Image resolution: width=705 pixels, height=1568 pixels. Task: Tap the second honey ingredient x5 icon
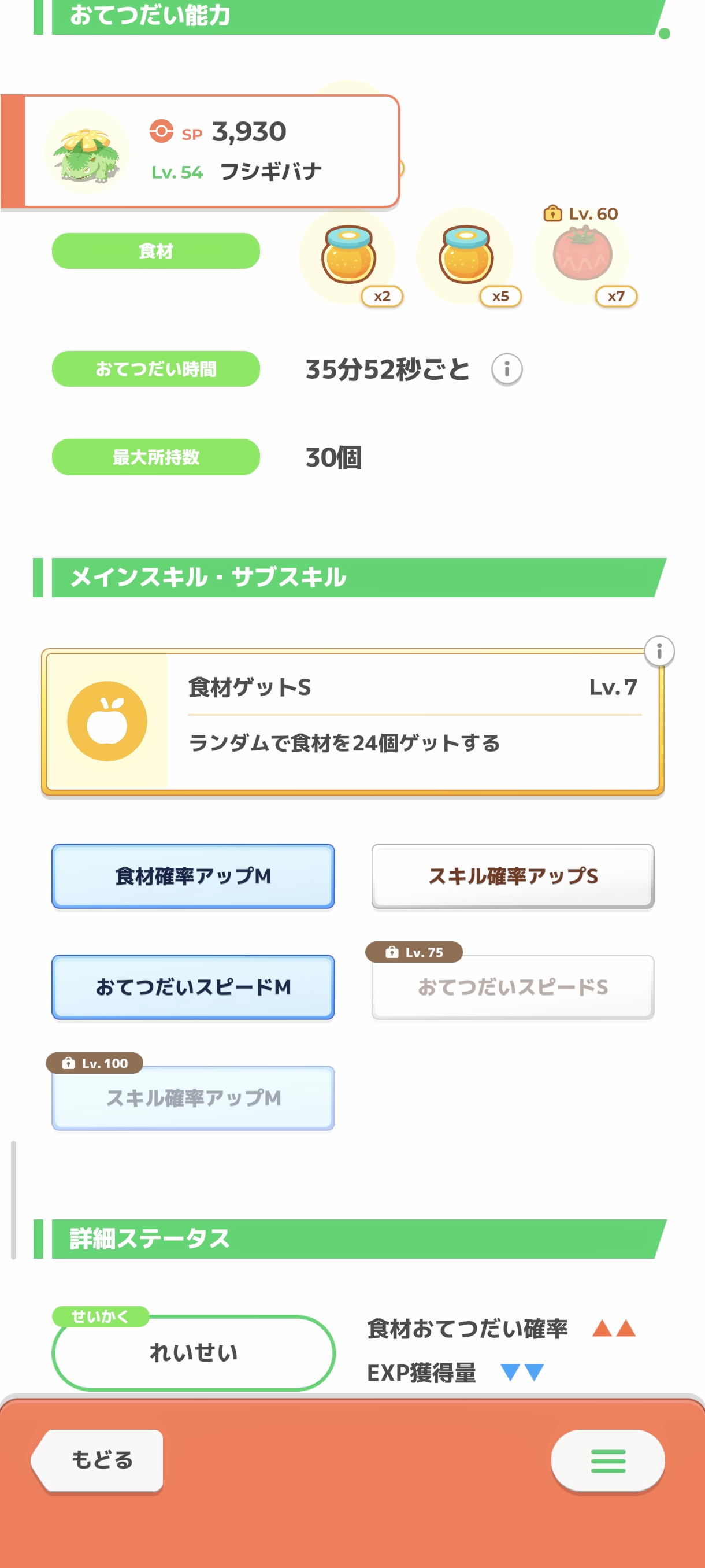click(x=465, y=255)
